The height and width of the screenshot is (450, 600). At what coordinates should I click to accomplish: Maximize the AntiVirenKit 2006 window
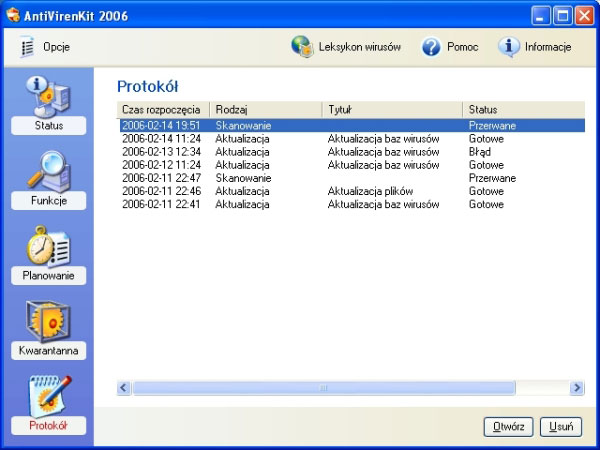point(562,16)
